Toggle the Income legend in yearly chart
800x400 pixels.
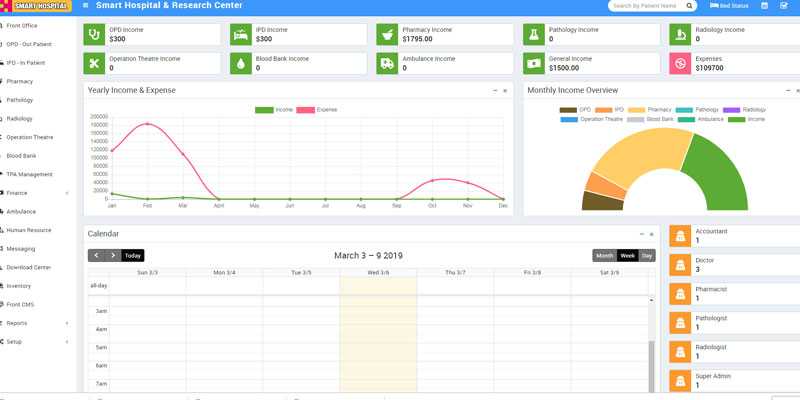[x=274, y=109]
